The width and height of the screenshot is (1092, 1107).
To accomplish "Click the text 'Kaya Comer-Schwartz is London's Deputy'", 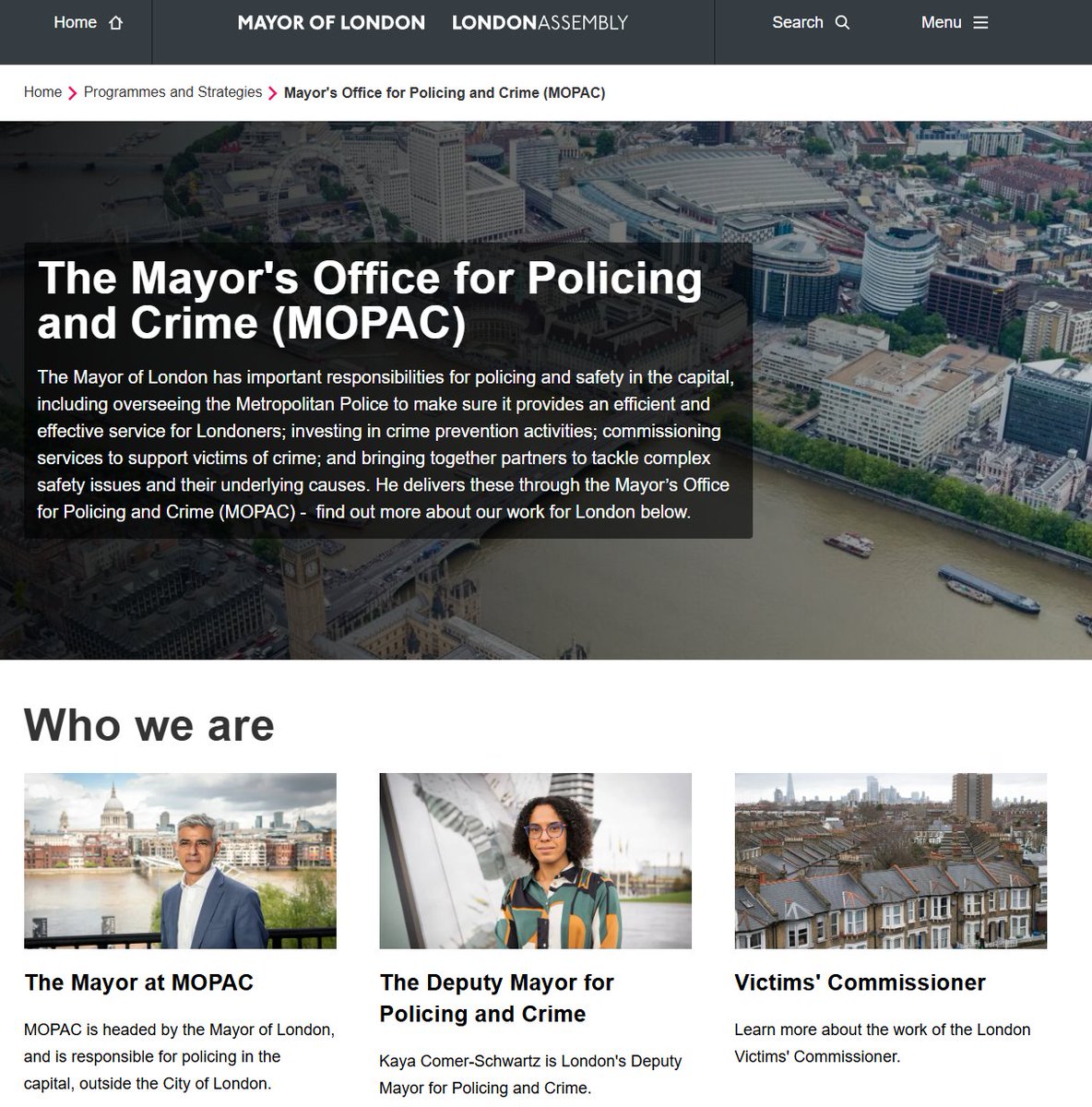I will [x=530, y=1061].
